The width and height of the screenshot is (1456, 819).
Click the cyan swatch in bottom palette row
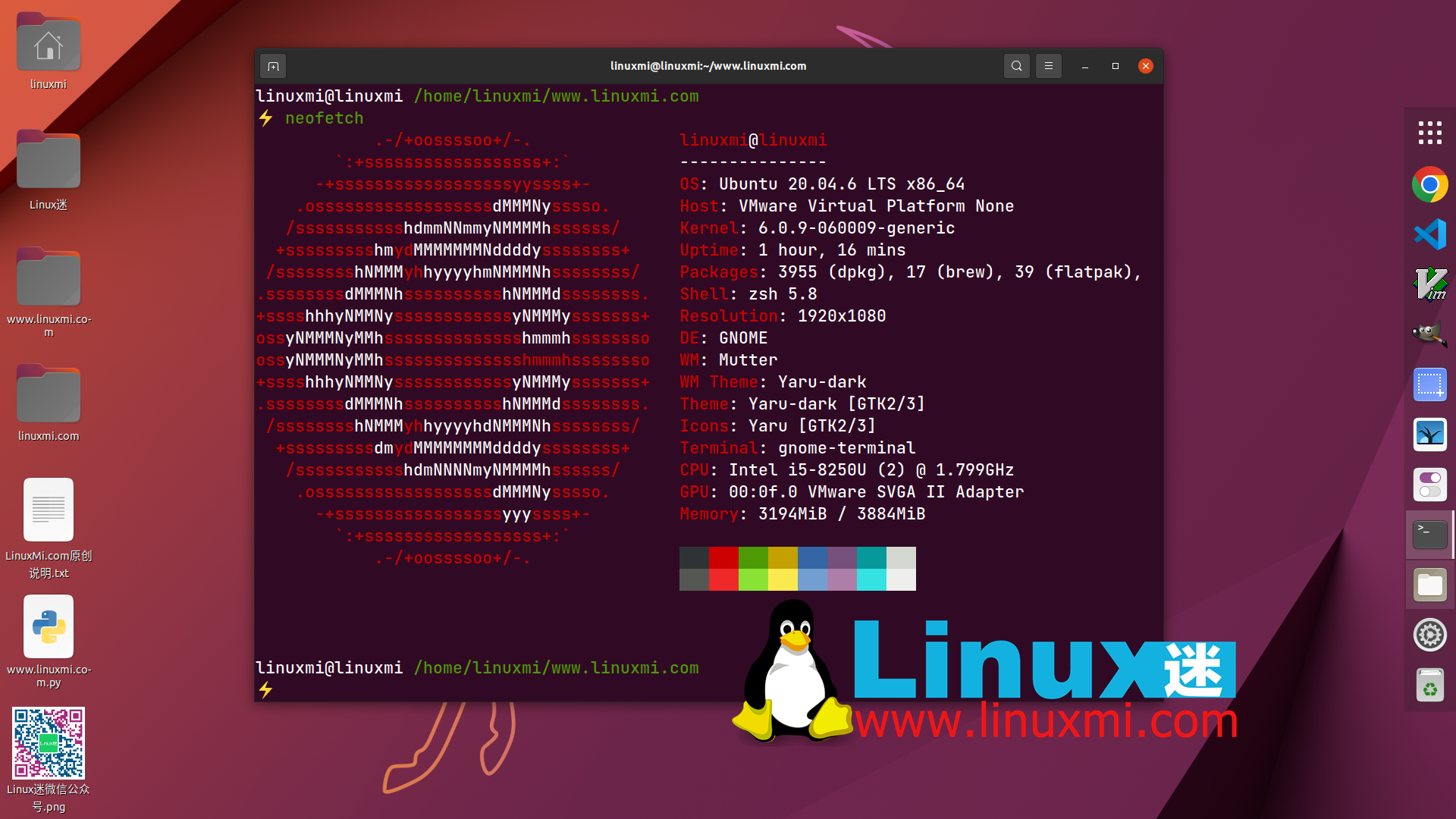[871, 579]
